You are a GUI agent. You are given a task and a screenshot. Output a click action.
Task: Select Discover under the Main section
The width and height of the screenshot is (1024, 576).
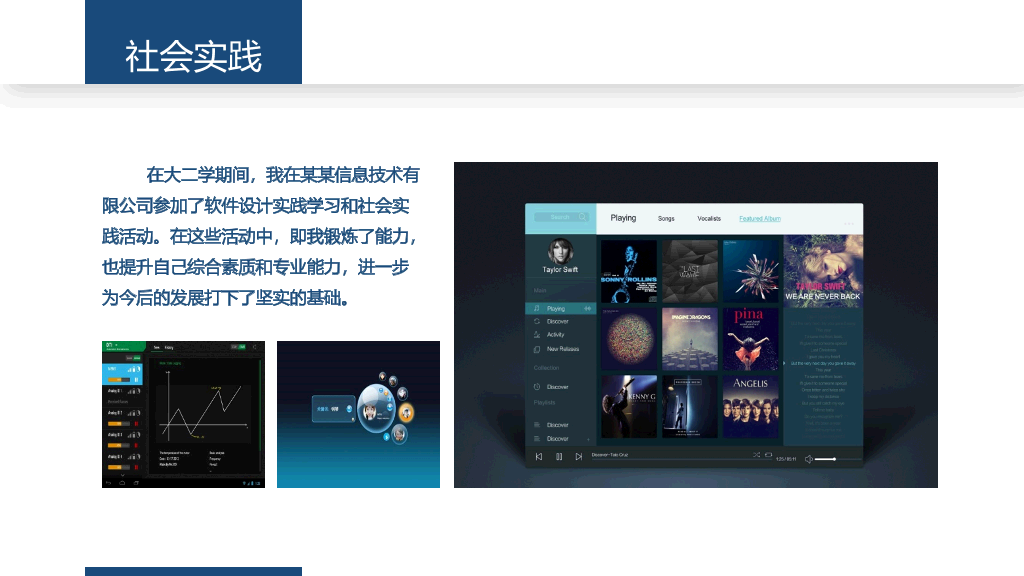pyautogui.click(x=557, y=321)
